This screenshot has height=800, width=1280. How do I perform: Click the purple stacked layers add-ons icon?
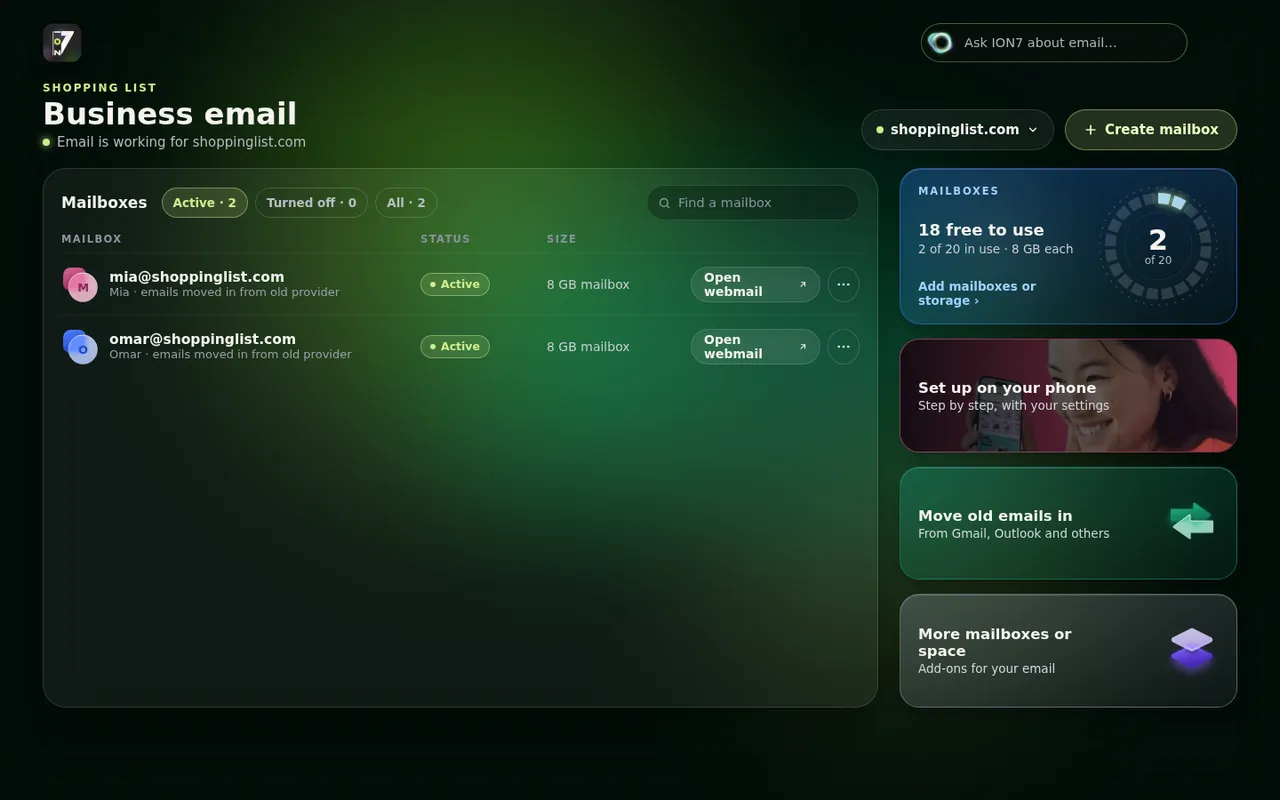[x=1192, y=650]
